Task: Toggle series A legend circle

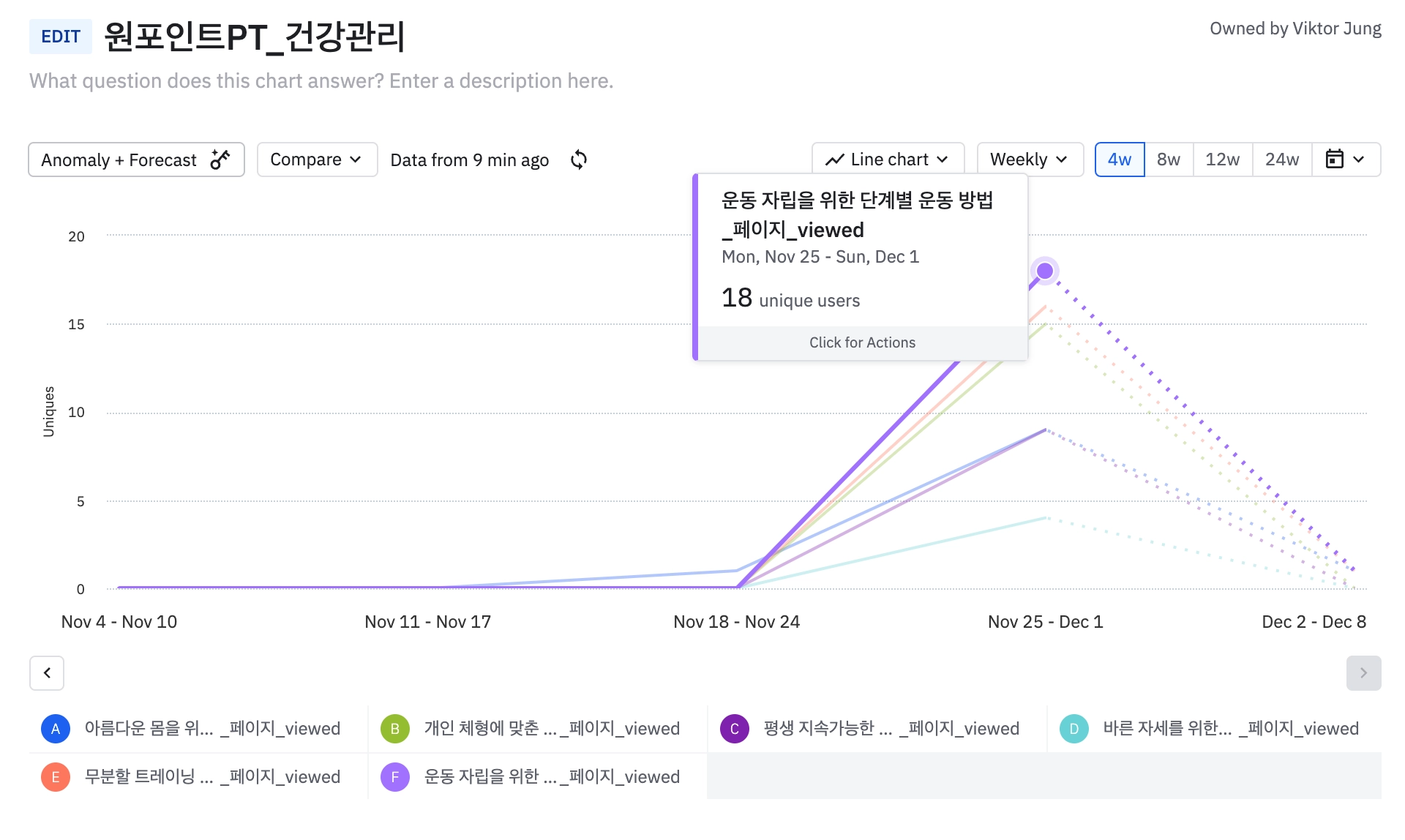Action: 56,729
